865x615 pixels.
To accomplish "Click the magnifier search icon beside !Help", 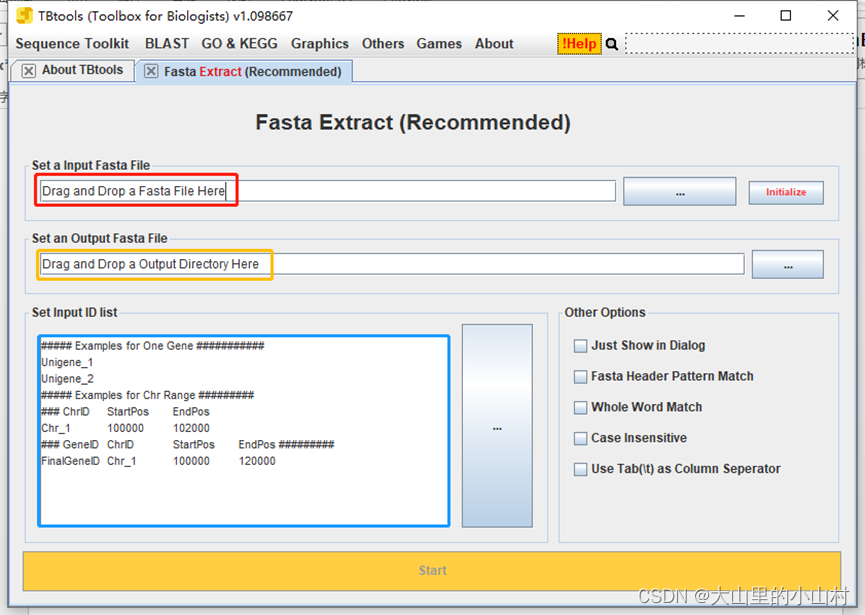I will [611, 44].
